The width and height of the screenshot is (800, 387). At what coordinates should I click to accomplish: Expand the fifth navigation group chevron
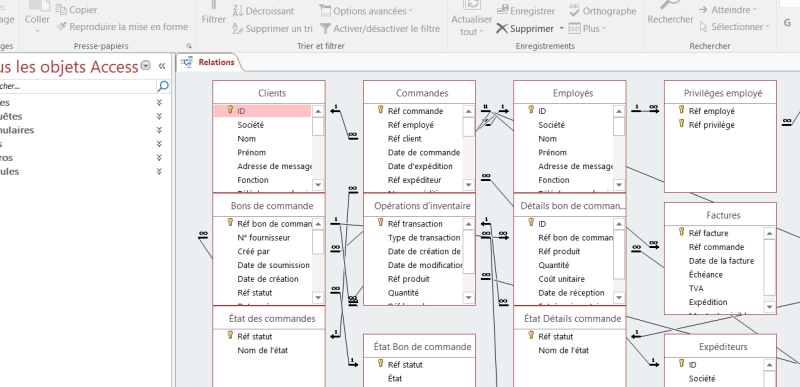pyautogui.click(x=159, y=158)
